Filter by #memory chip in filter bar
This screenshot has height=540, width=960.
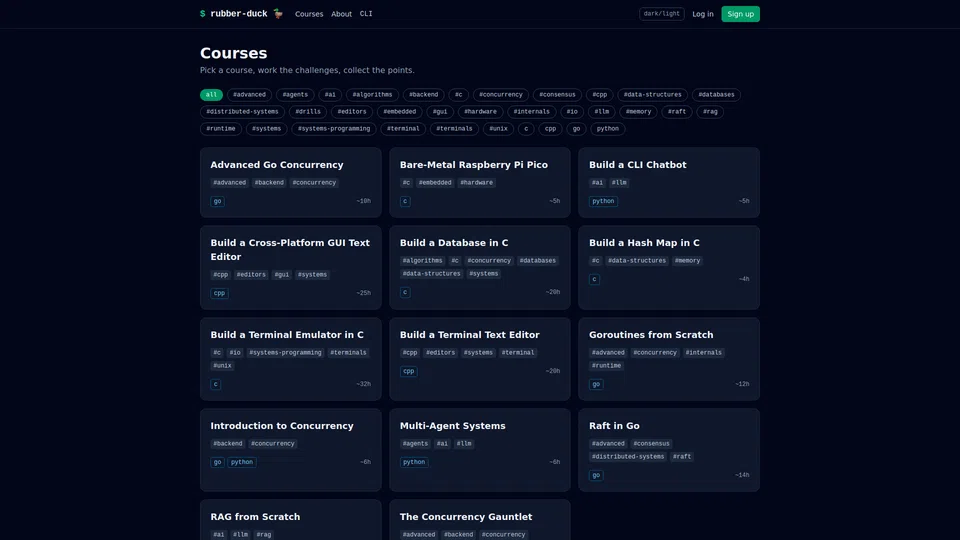(639, 112)
